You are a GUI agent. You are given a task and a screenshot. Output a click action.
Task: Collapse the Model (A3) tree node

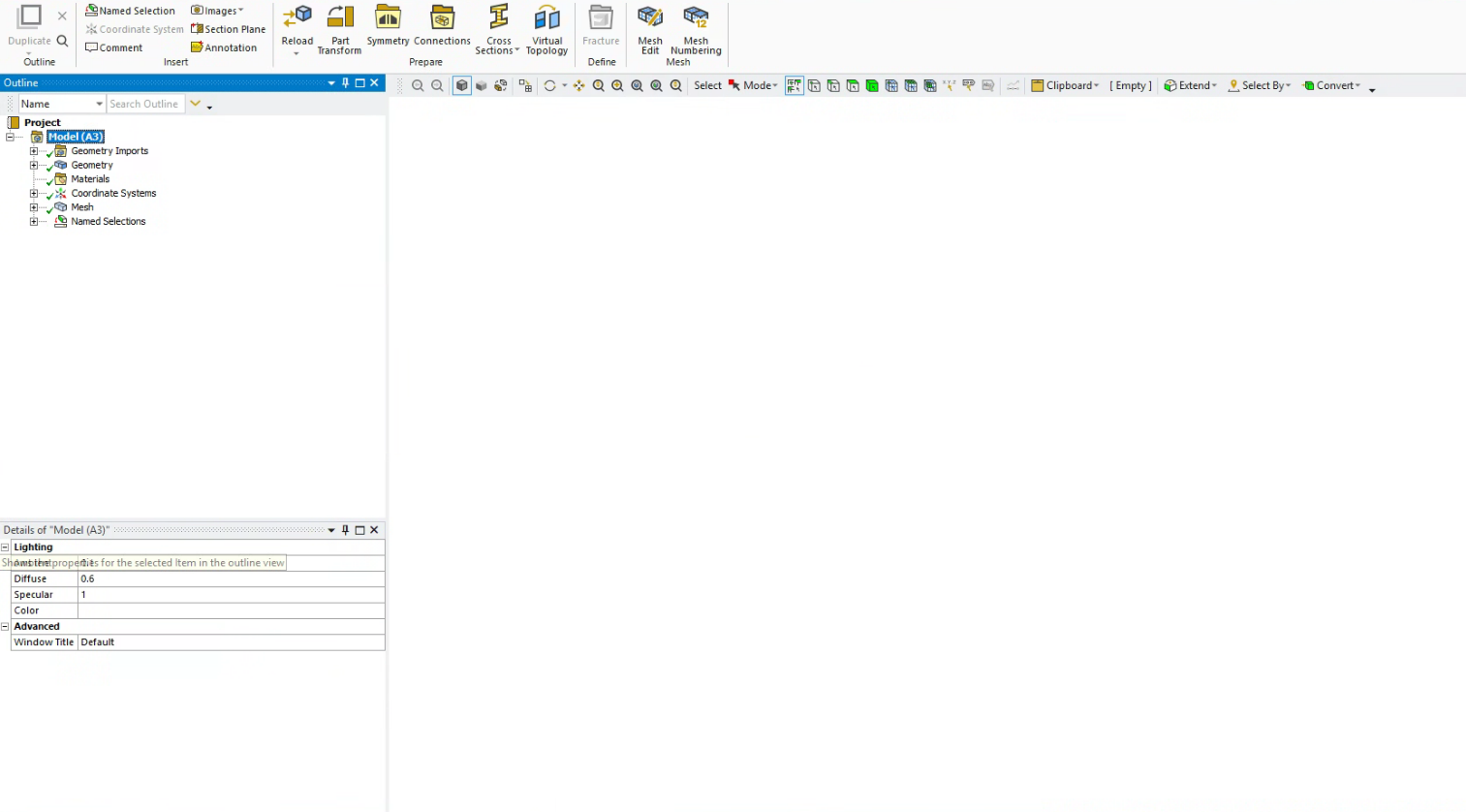(10, 137)
